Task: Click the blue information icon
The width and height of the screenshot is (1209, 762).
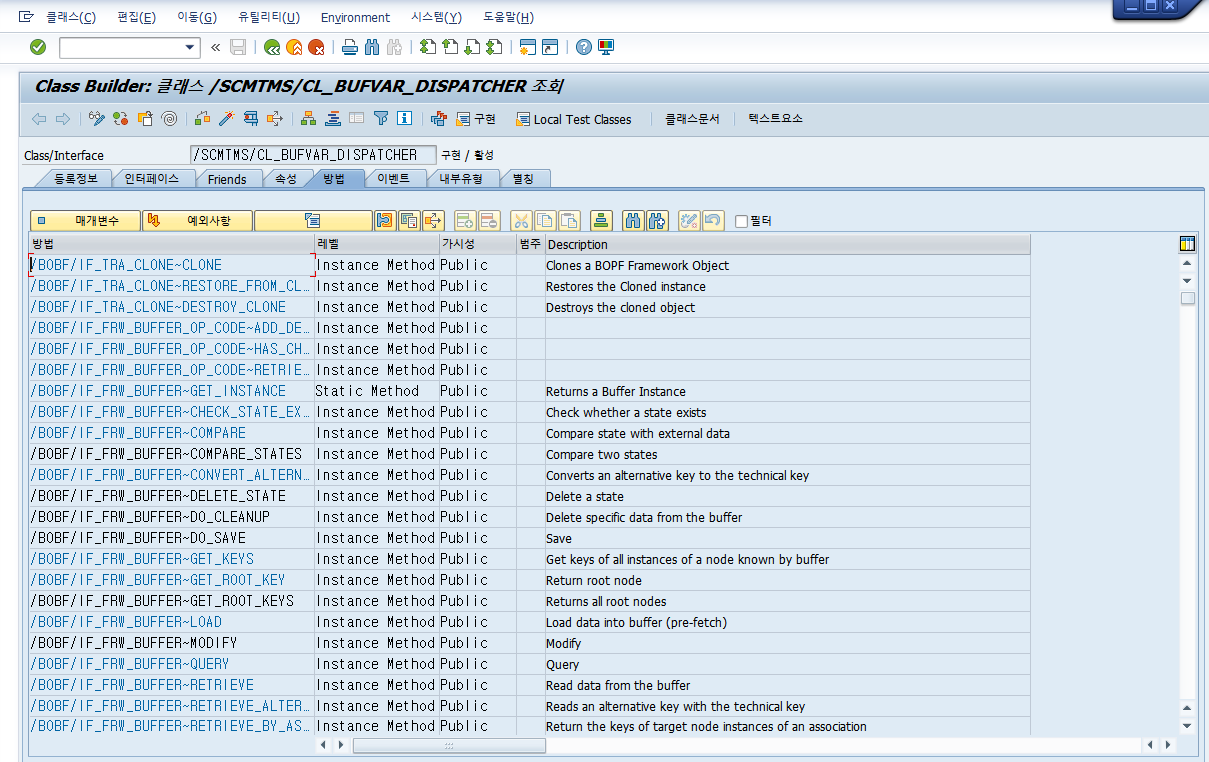Action: [405, 118]
